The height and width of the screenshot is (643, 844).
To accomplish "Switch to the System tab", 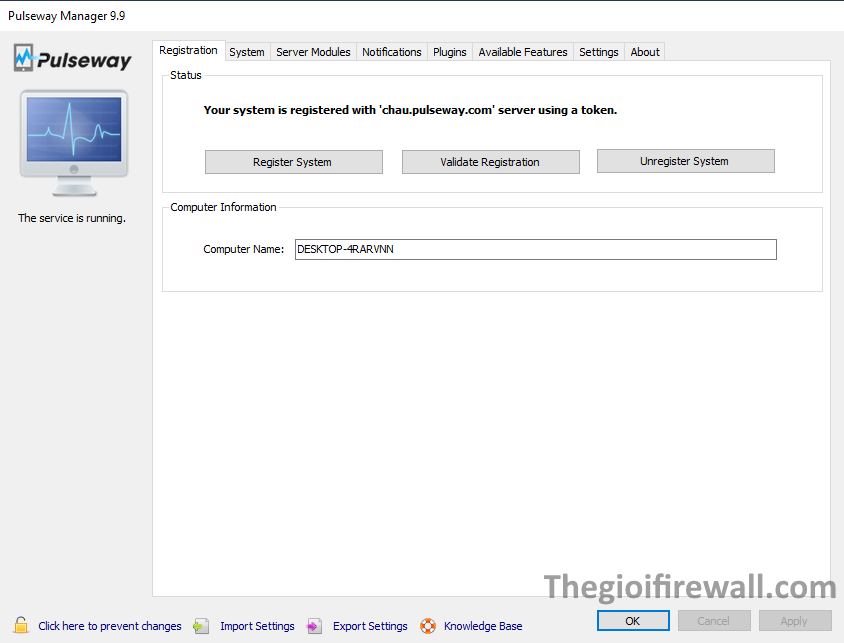I will tap(247, 52).
